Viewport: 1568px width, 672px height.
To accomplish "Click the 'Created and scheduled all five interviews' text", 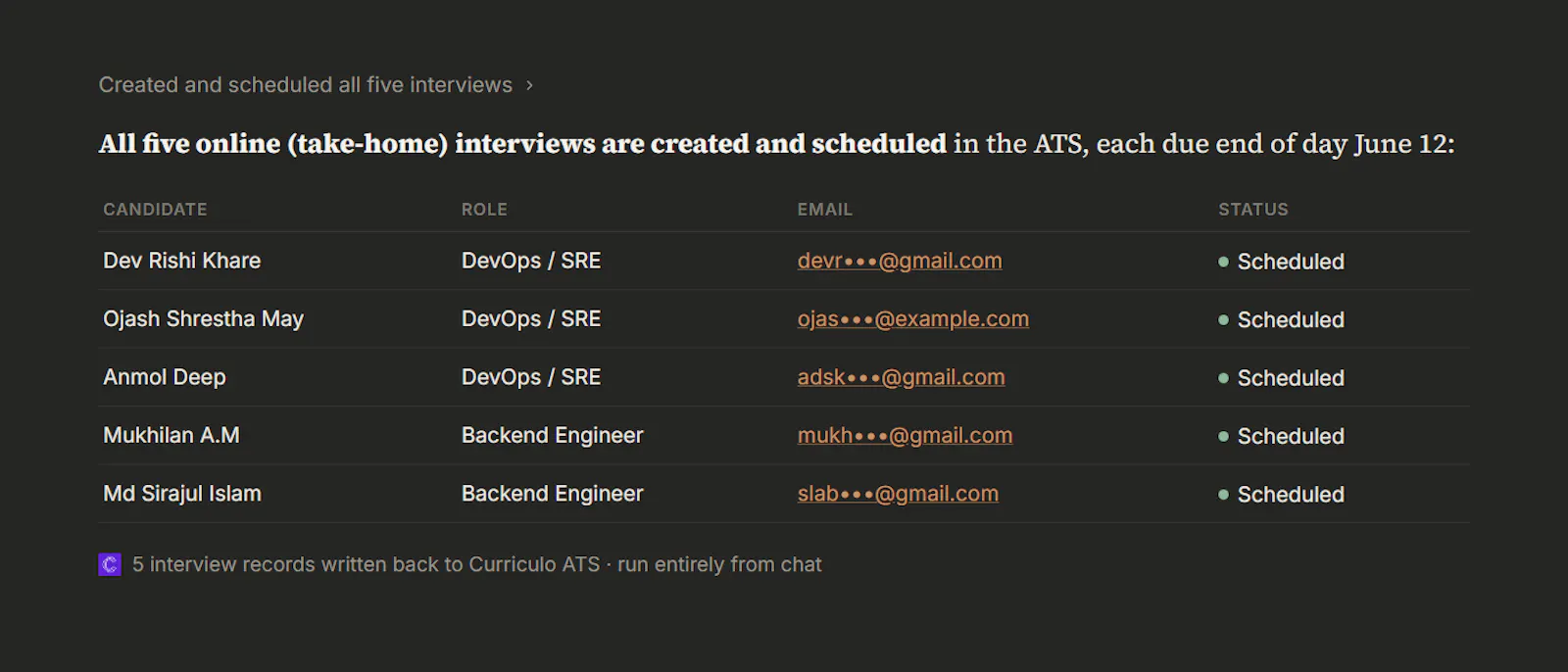I will click(x=306, y=85).
